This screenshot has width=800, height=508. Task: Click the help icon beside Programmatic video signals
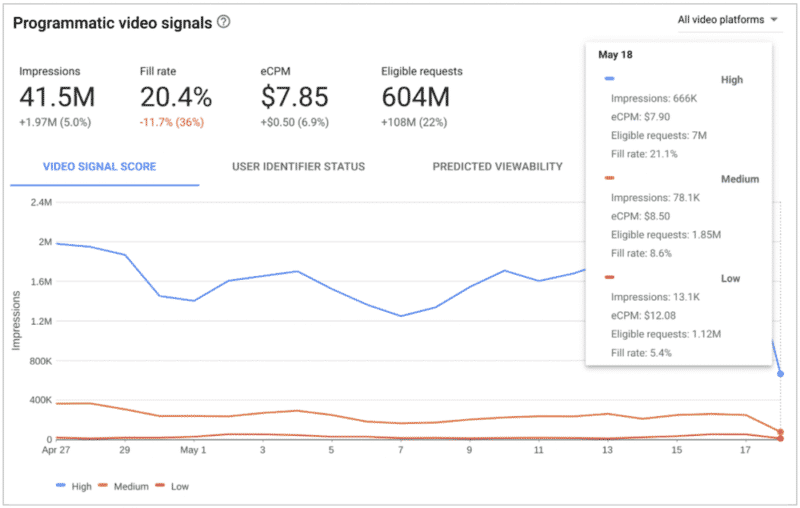click(224, 22)
